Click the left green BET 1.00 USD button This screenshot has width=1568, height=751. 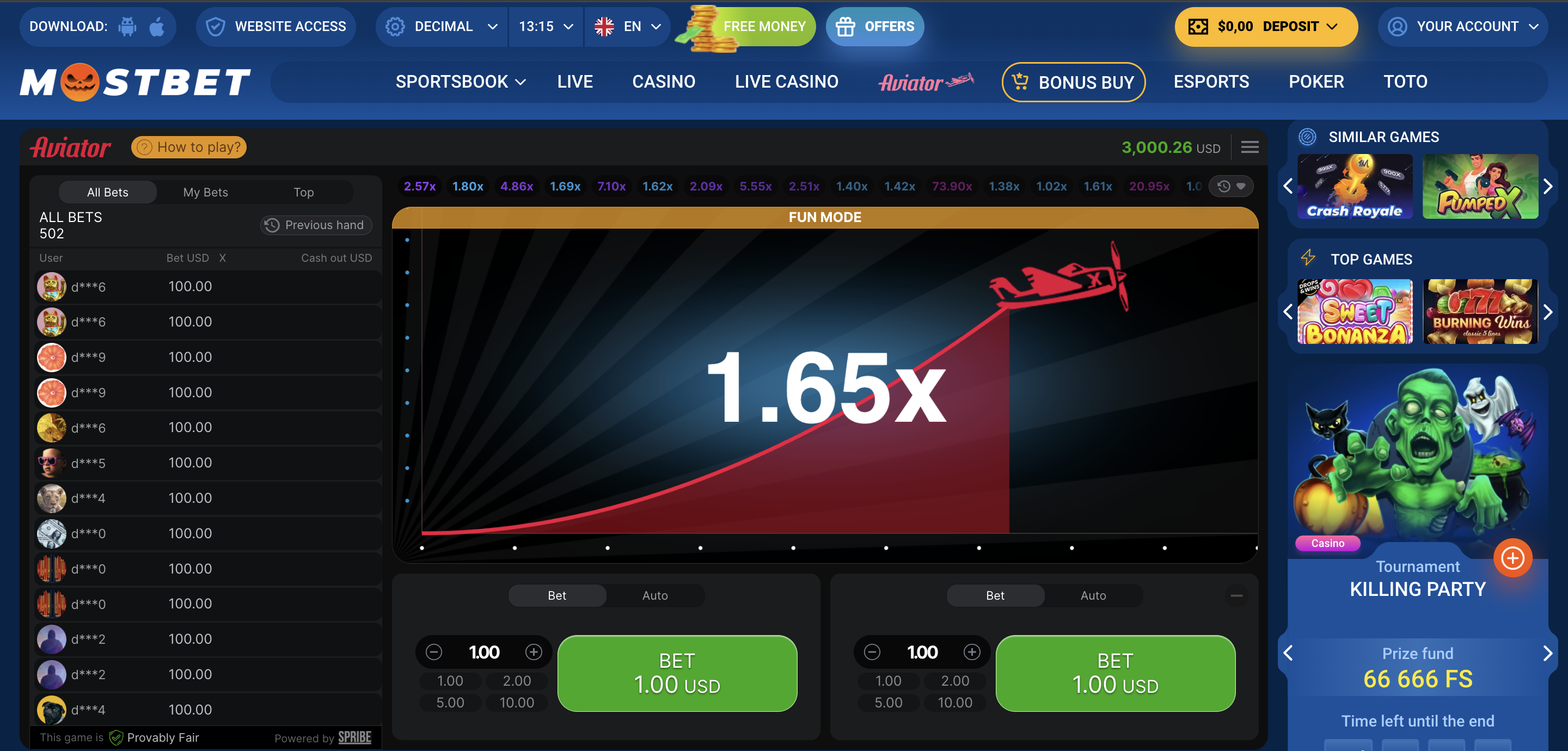pyautogui.click(x=677, y=673)
